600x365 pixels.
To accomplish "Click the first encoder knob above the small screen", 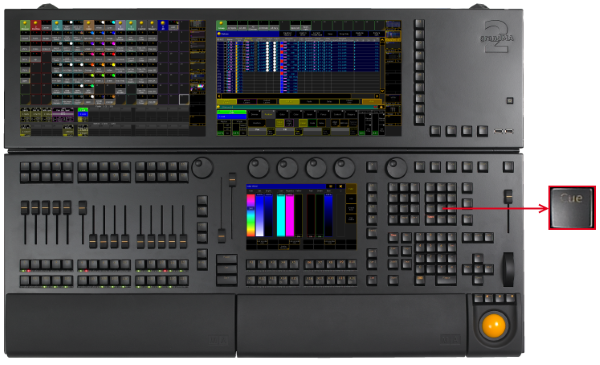I will tap(259, 168).
